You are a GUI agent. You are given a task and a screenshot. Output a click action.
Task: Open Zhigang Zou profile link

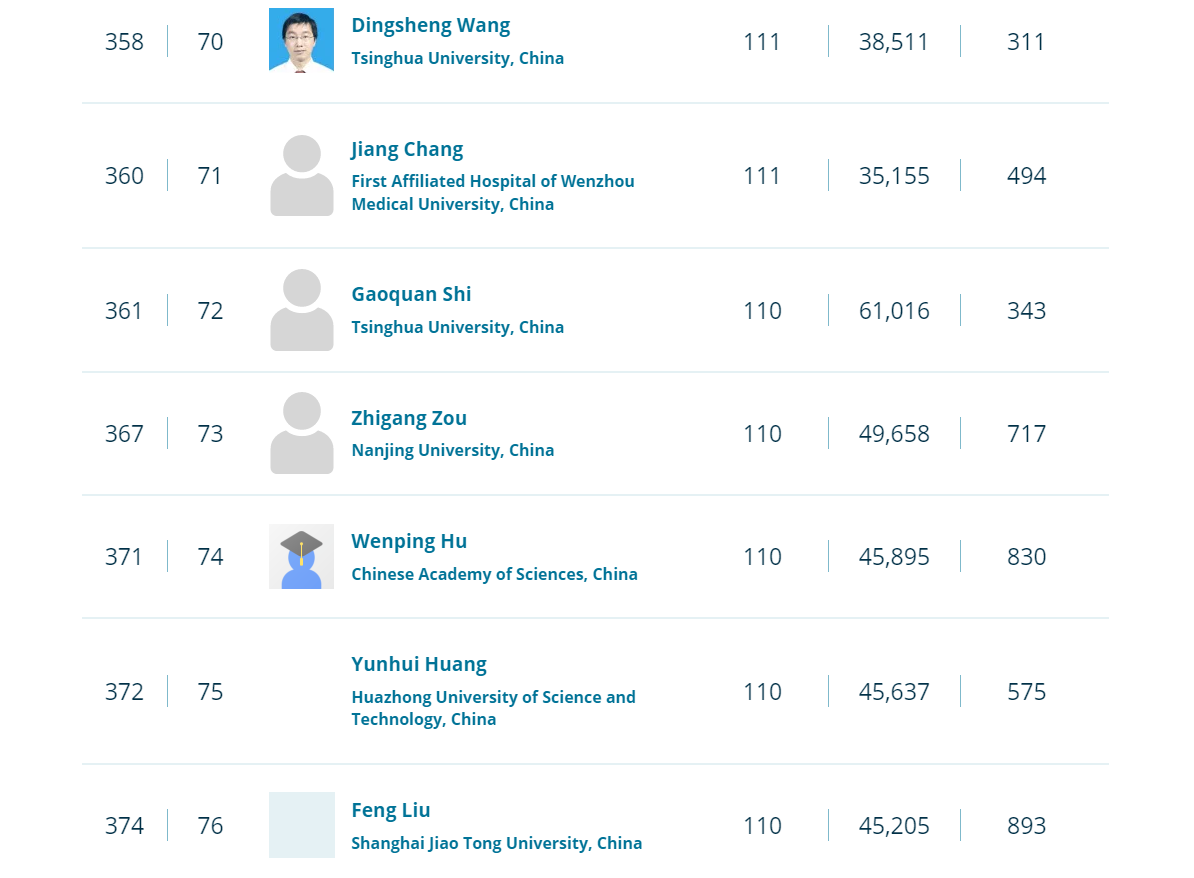(x=409, y=418)
